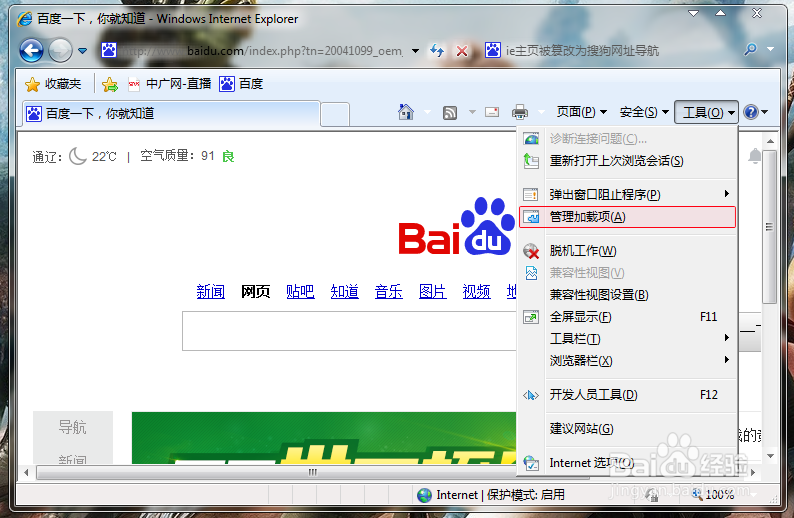Click the Internet Explorer title bar icon
Screen dimensions: 794x518
(x=24, y=19)
